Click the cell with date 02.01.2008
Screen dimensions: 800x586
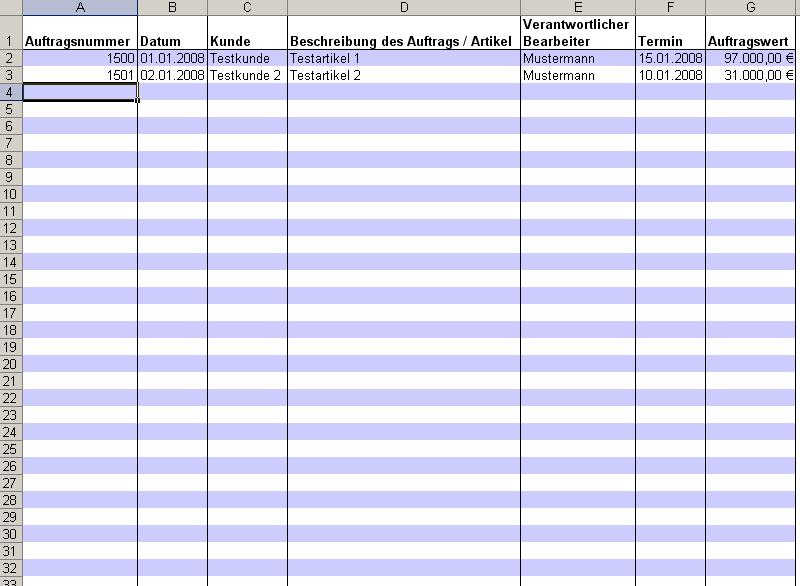172,75
